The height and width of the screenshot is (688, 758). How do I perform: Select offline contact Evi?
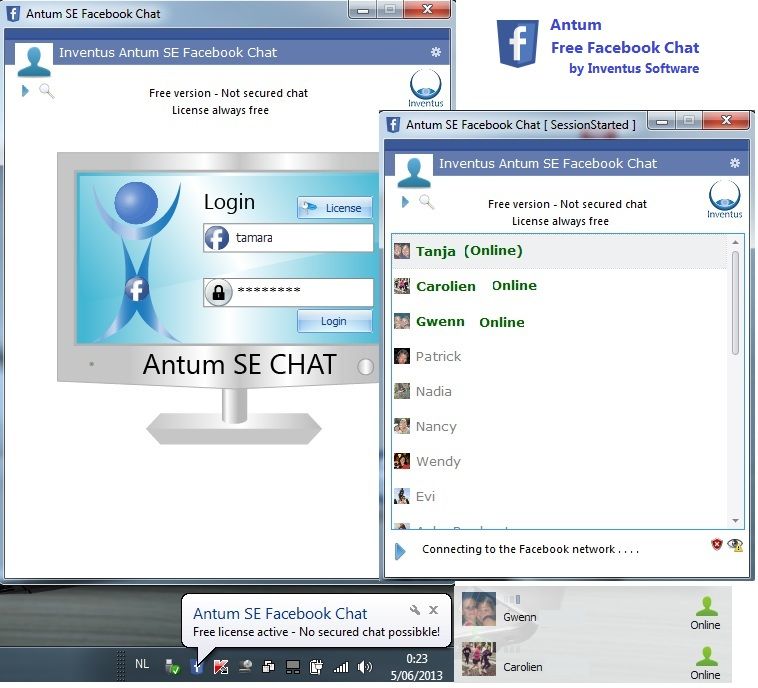pos(560,497)
